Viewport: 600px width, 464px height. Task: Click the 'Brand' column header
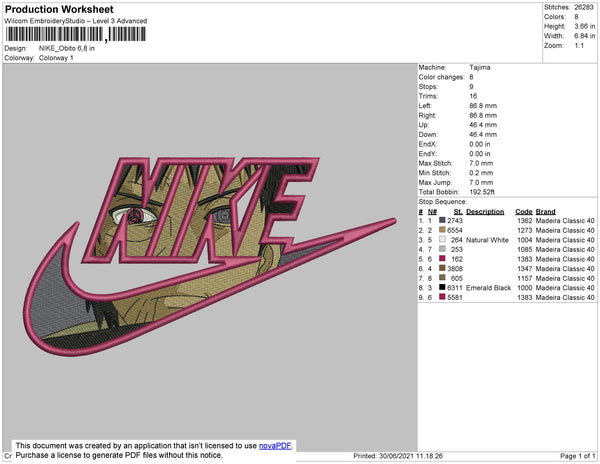click(545, 212)
